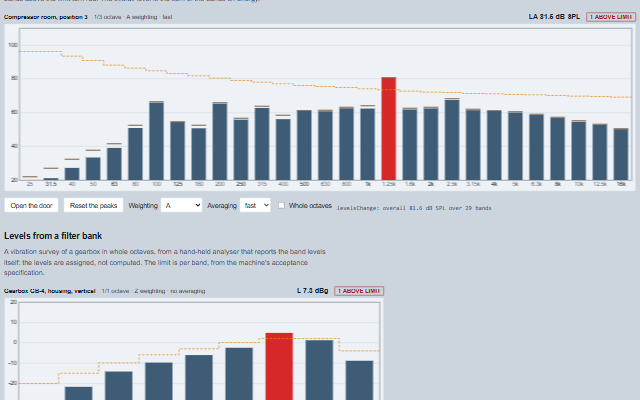Click the 1/3 octave · A weighting subtitle
640x400 pixels.
[133, 17]
